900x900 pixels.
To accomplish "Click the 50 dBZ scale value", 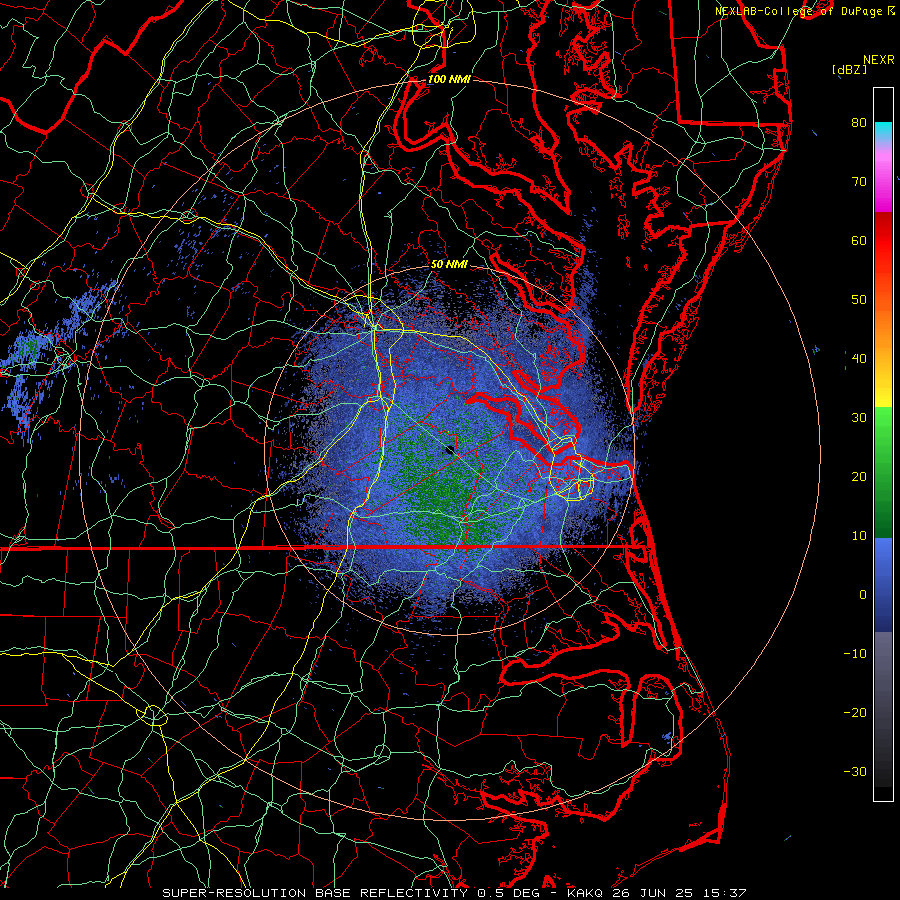I will tap(859, 300).
